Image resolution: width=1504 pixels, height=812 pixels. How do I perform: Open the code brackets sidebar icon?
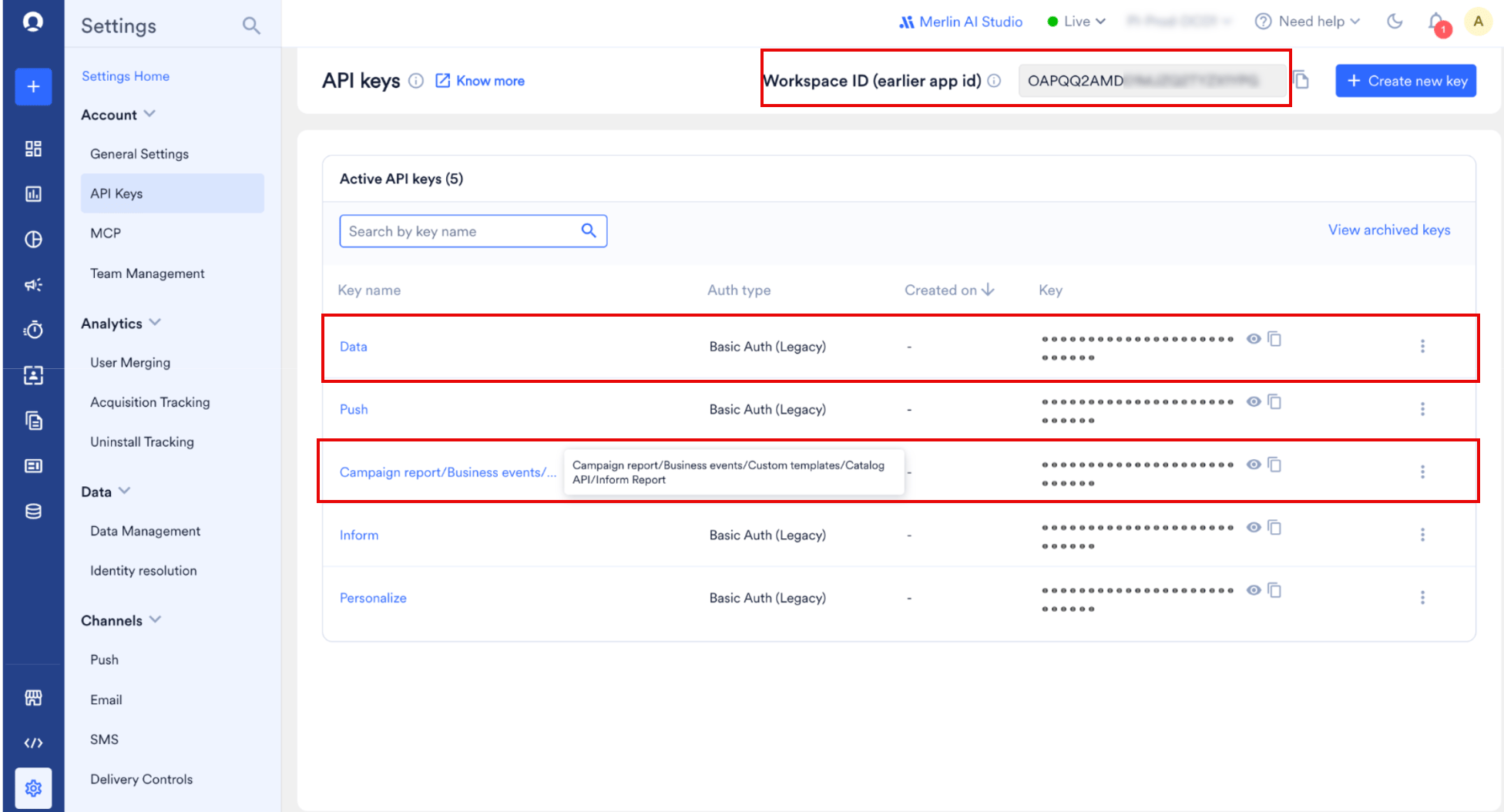pyautogui.click(x=33, y=743)
